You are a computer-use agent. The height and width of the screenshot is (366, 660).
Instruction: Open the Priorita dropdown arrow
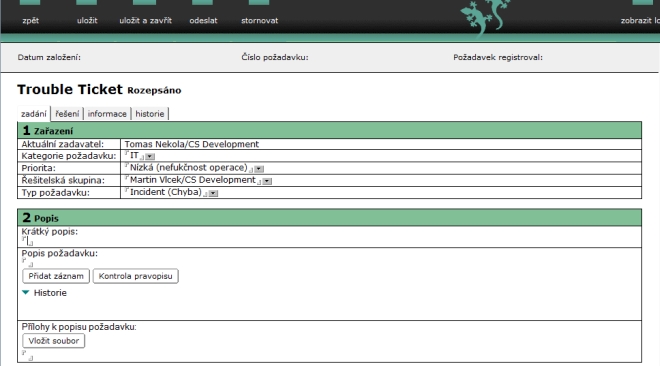[x=259, y=169]
